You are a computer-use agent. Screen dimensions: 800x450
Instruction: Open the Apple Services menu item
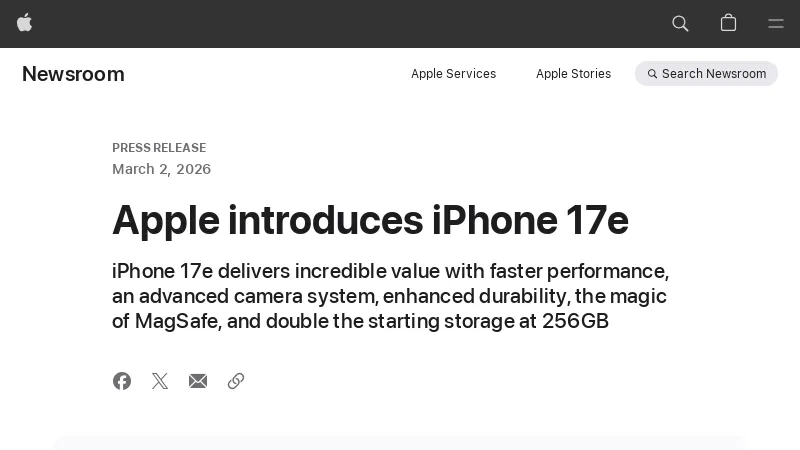453,74
